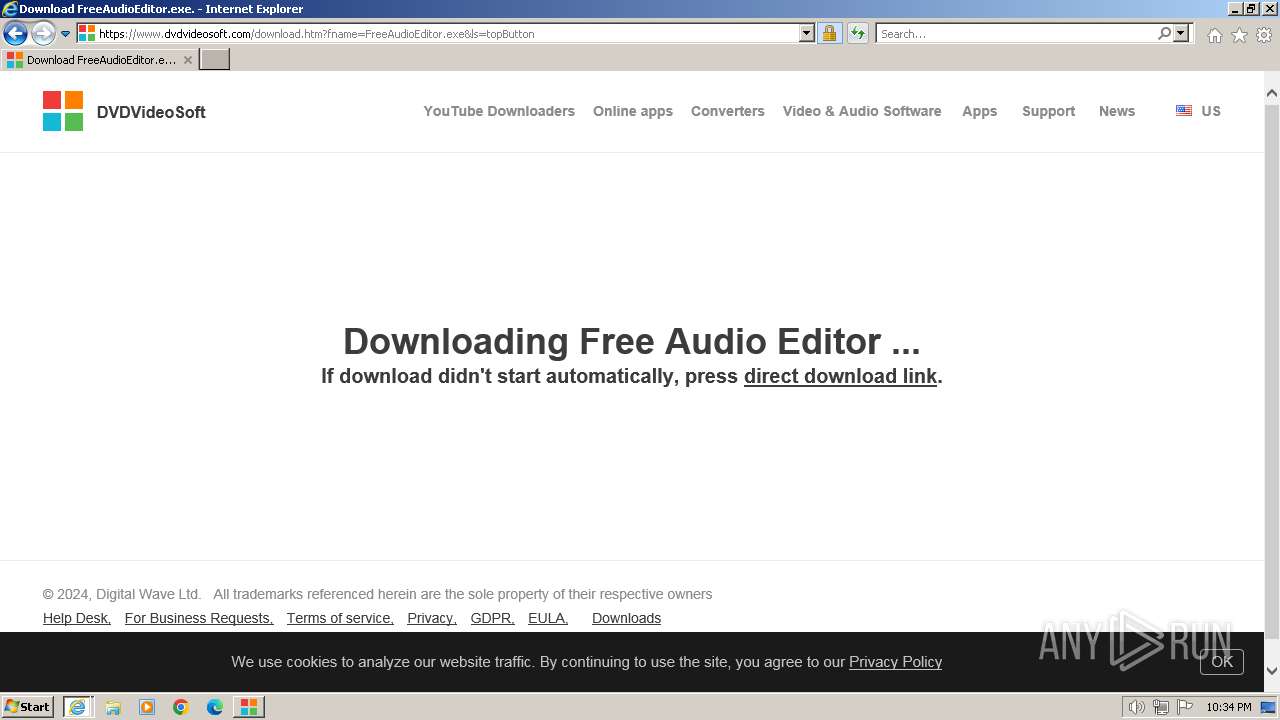Click the clock showing 10:34 PM
Viewport: 1280px width, 720px height.
1229,707
